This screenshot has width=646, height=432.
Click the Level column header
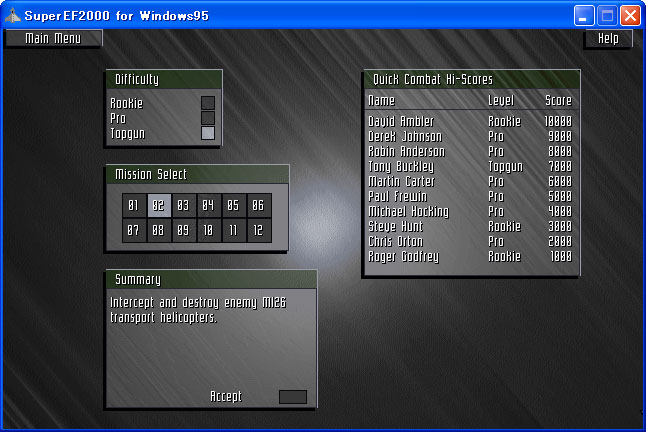coord(501,100)
